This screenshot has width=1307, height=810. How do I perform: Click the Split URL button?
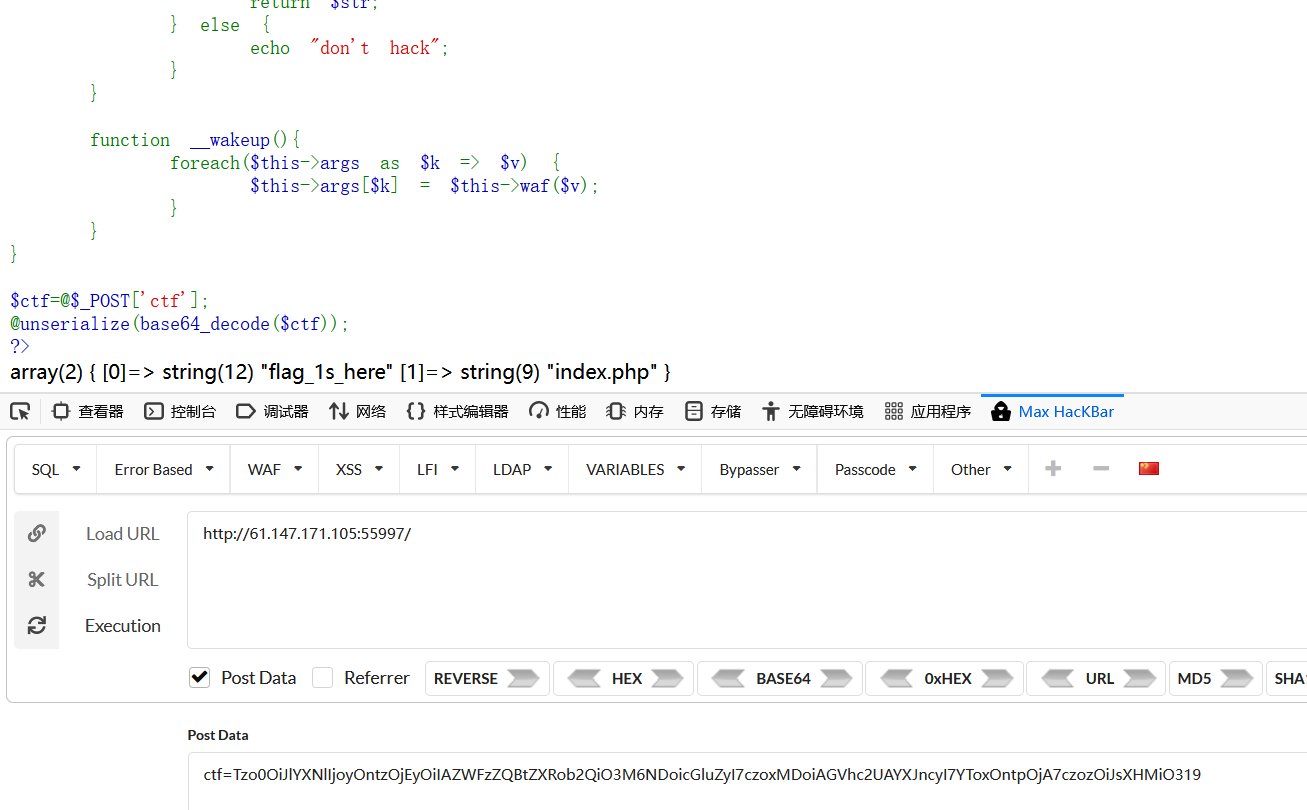coord(122,580)
